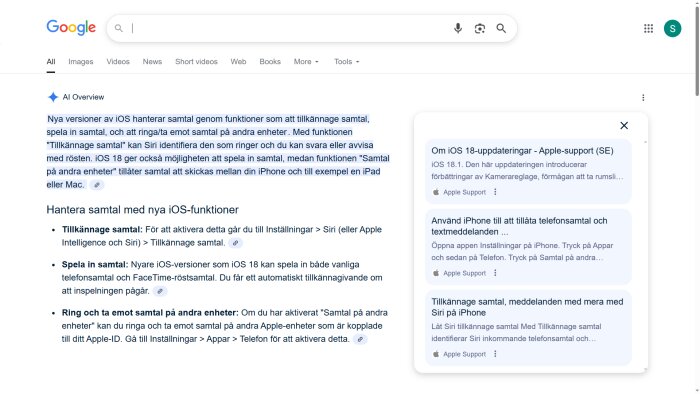The image size is (700, 394).
Task: Switch to the Images tab
Action: coord(81,62)
